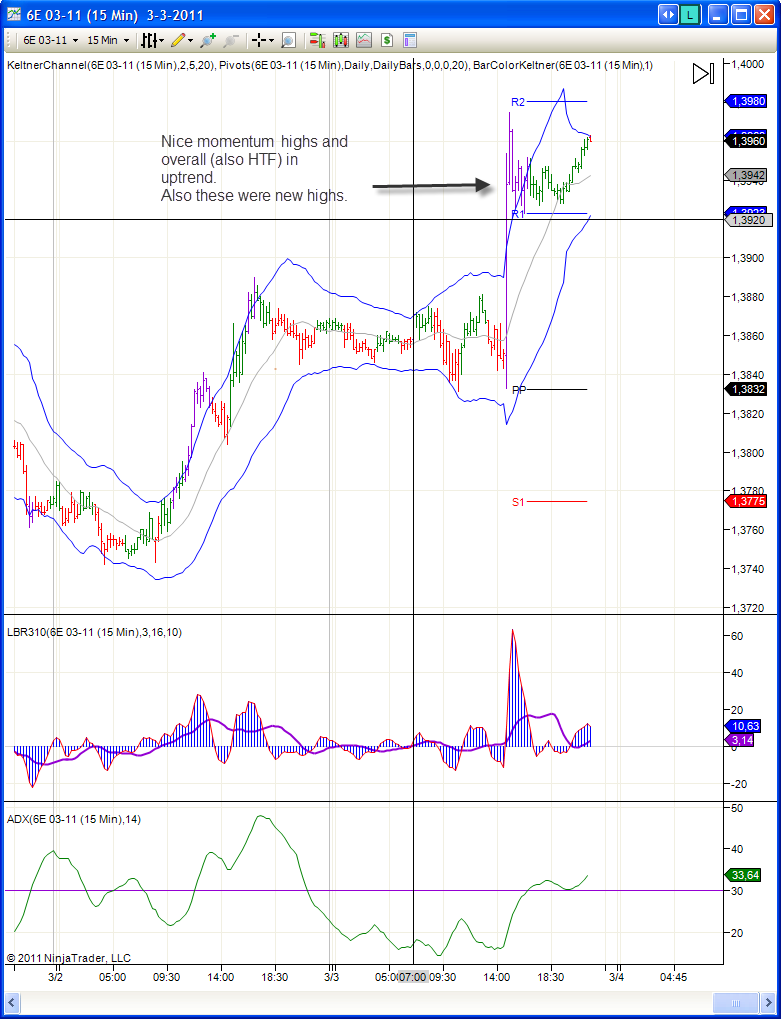The width and height of the screenshot is (781, 1019).
Task: Click the chart style bars icon
Action: tap(149, 40)
